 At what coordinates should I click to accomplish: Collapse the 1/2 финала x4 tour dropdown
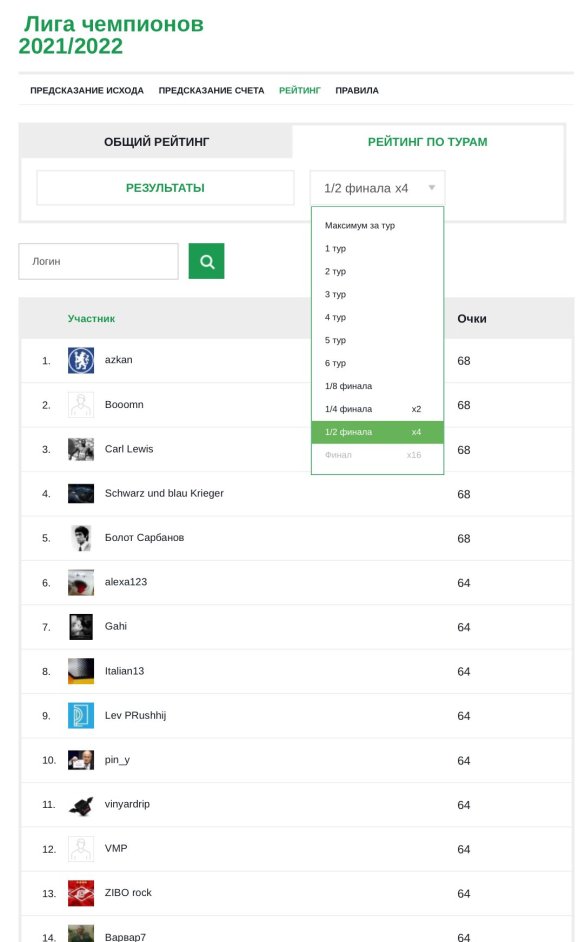(377, 188)
